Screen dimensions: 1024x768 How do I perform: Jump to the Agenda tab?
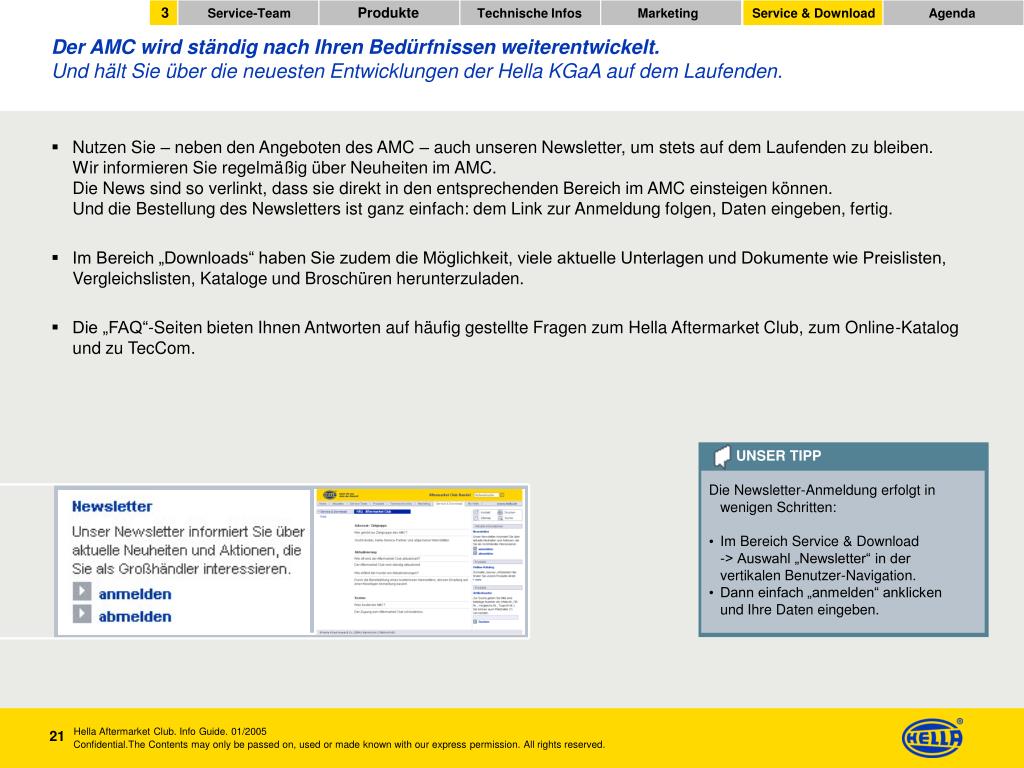[x=951, y=13]
